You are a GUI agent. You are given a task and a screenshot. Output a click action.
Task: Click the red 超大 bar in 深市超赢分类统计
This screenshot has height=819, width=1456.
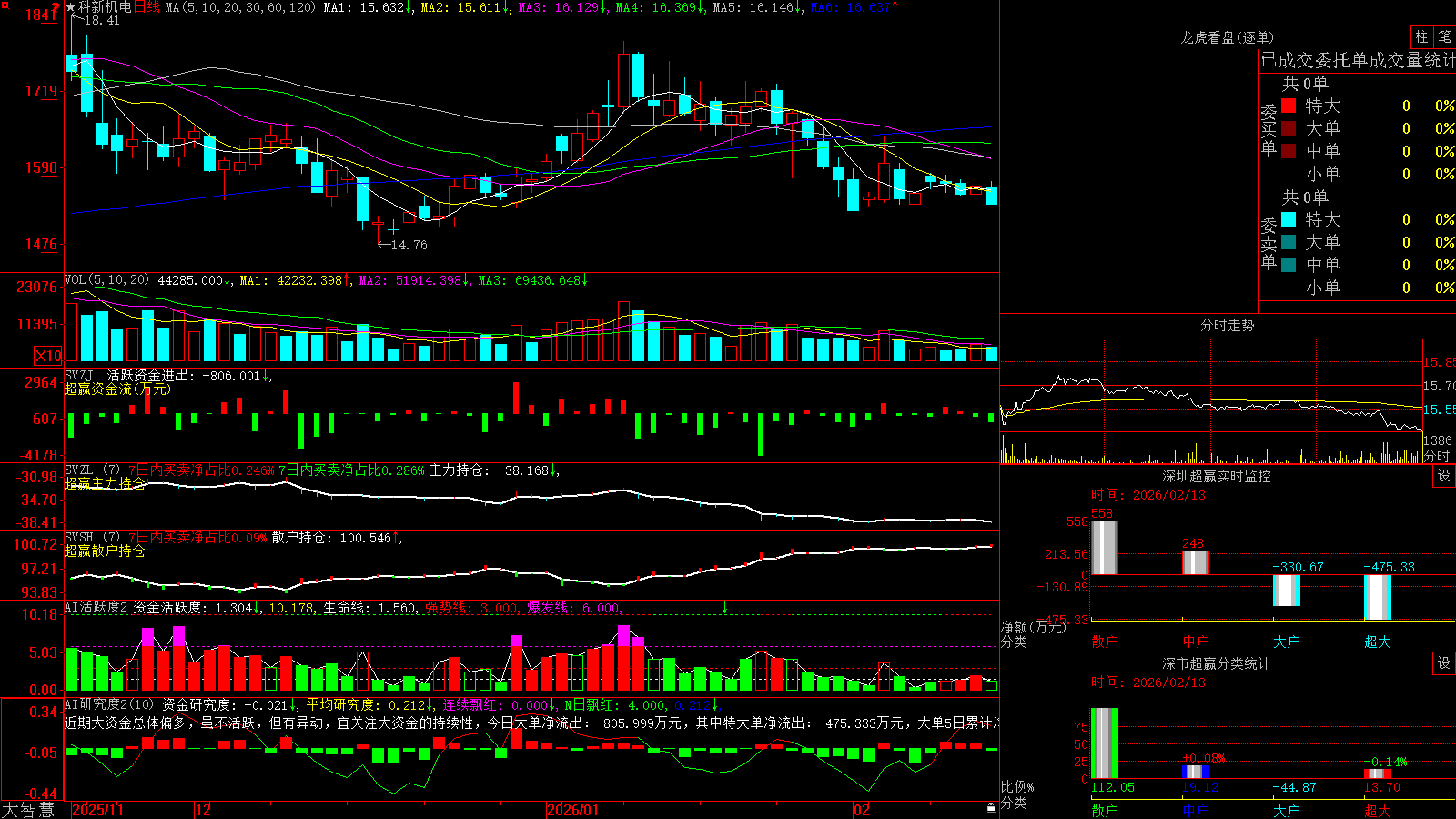tap(1378, 774)
